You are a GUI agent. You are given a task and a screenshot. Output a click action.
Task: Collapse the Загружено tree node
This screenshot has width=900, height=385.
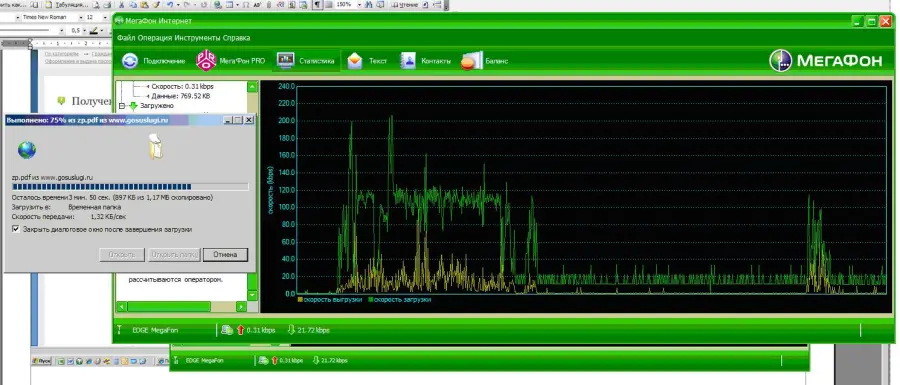122,106
